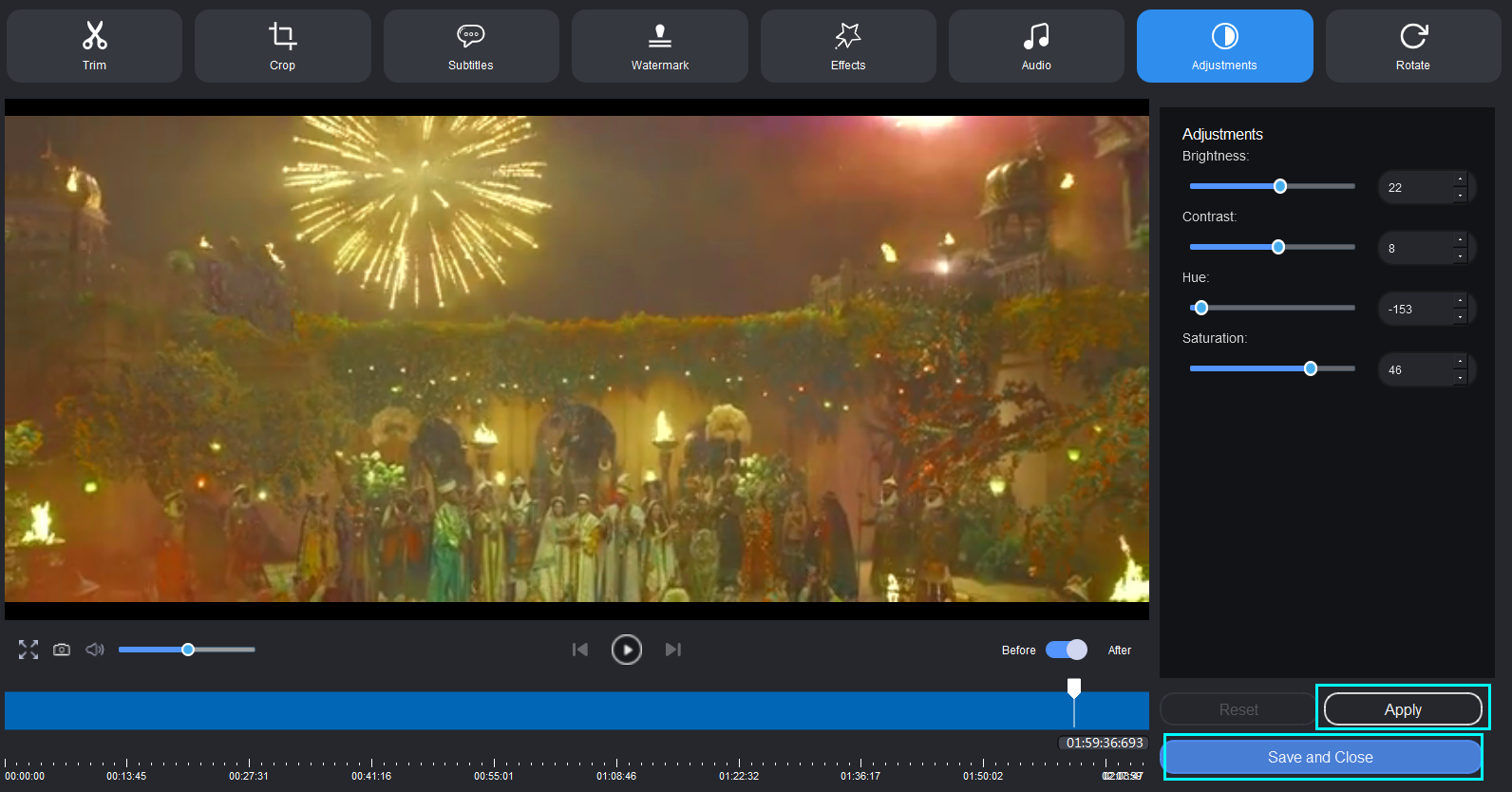This screenshot has height=792, width=1512.
Task: Click the Brightness slider handle
Action: (x=1280, y=186)
